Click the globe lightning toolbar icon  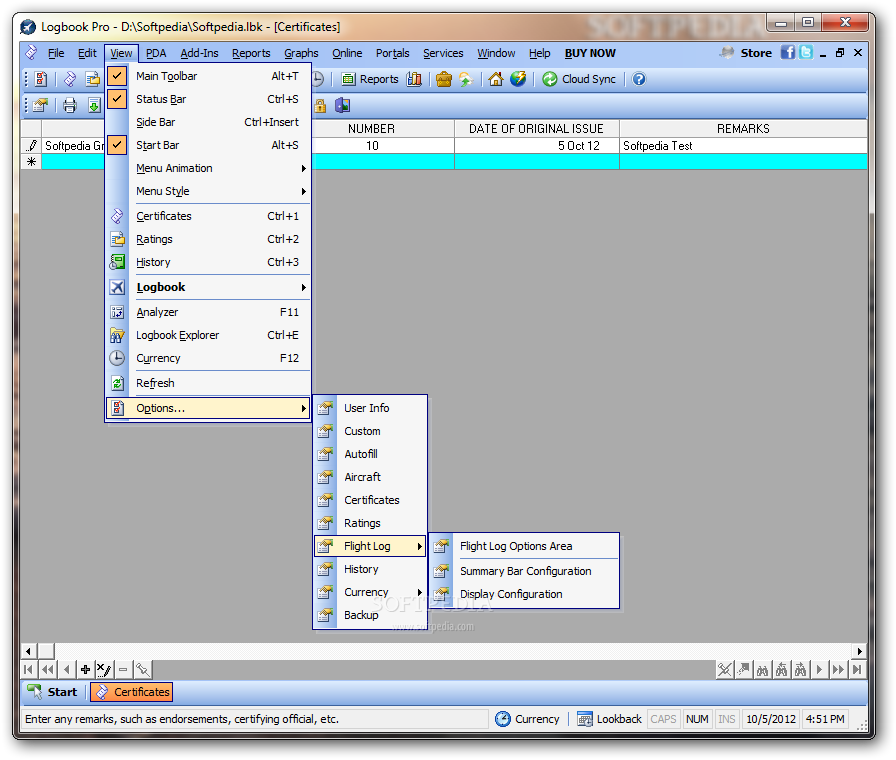pos(518,79)
